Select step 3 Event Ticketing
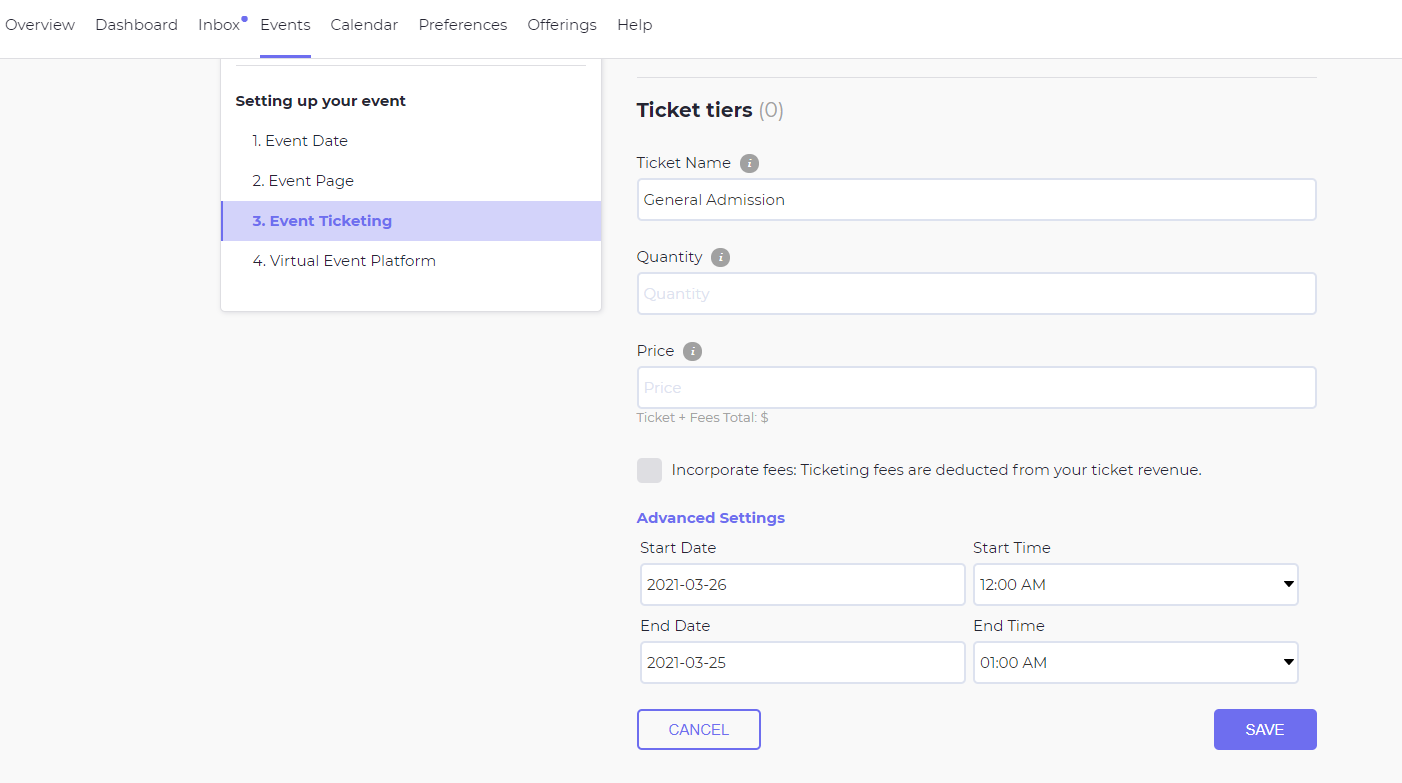 point(411,221)
